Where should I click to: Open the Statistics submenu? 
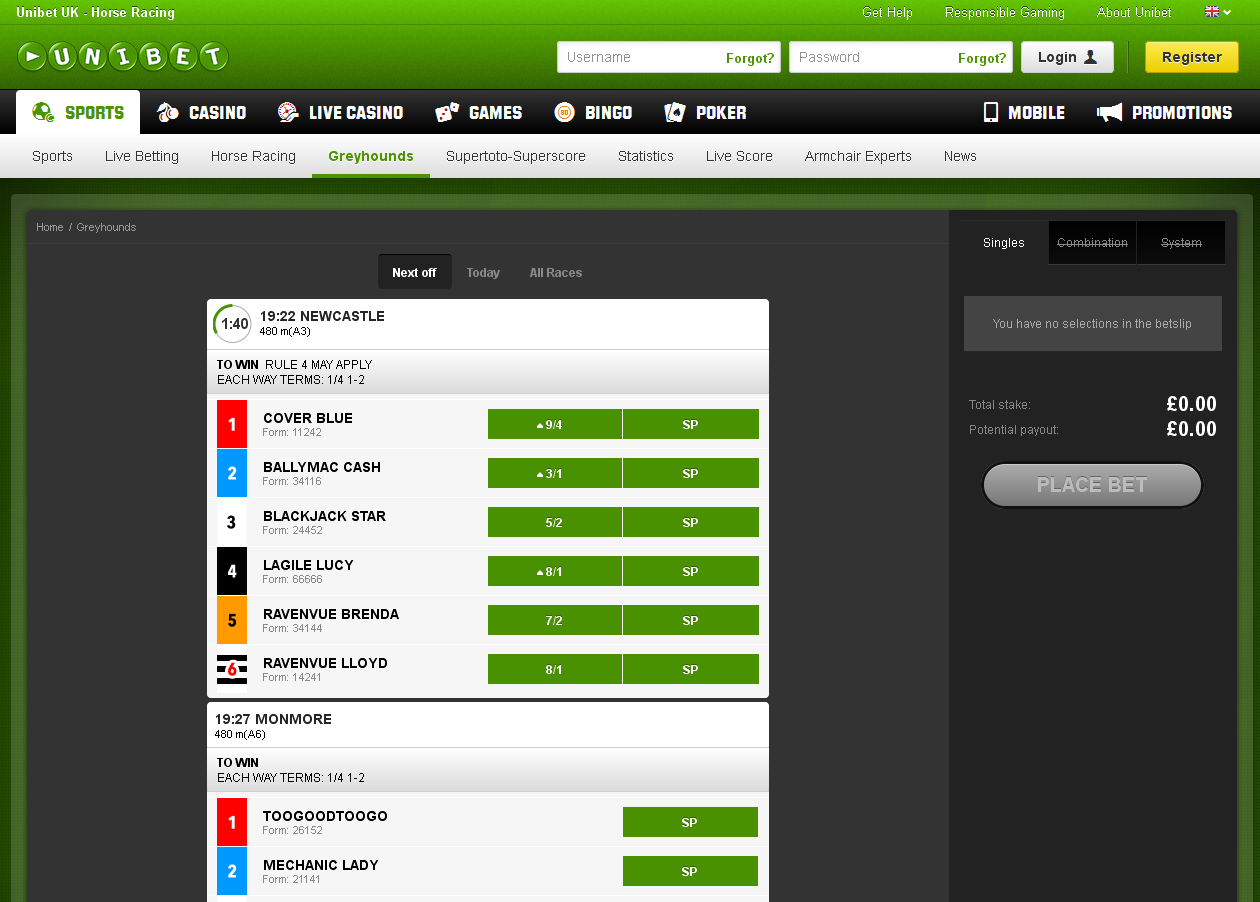pos(646,156)
